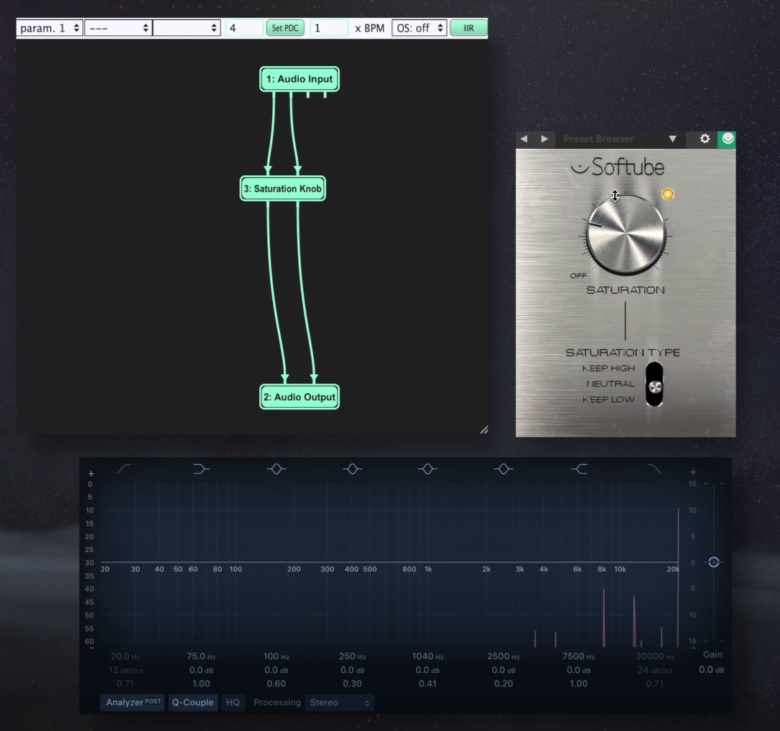The height and width of the screenshot is (731, 780).
Task: Click the plus icon above gain scale
Action: coord(693,472)
